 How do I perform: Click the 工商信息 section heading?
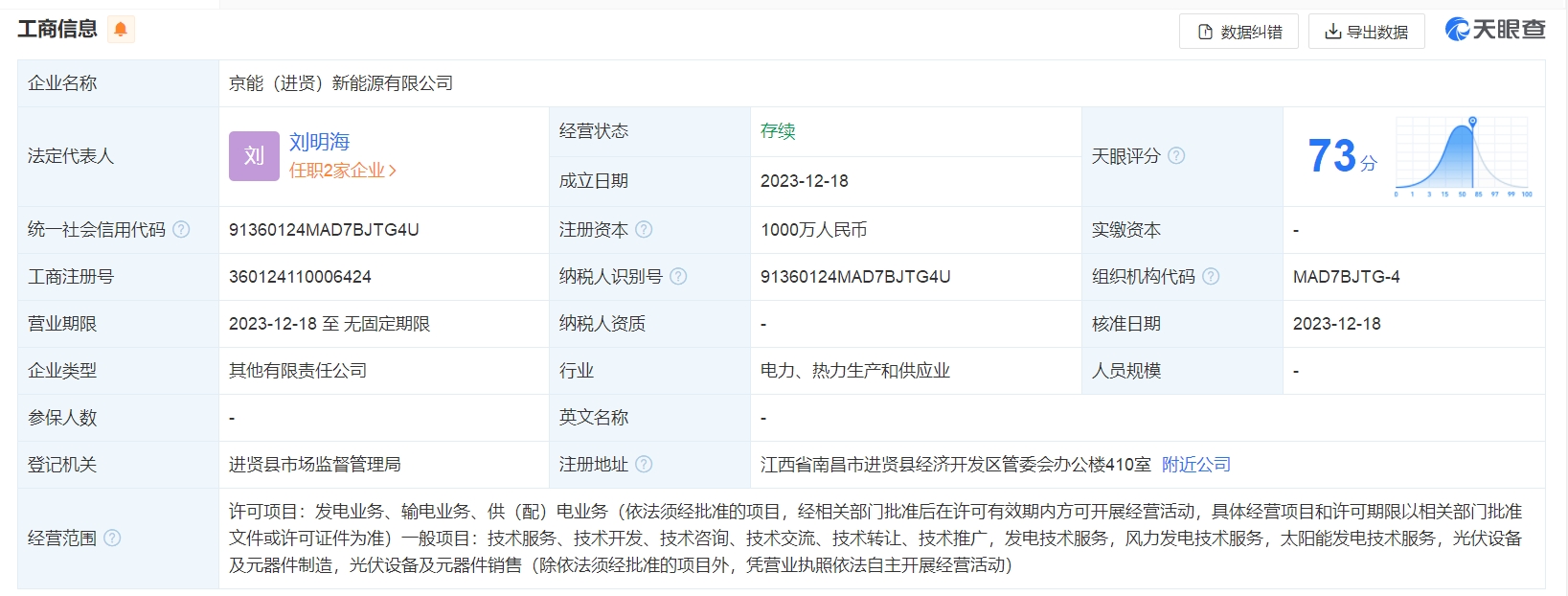pos(57,30)
